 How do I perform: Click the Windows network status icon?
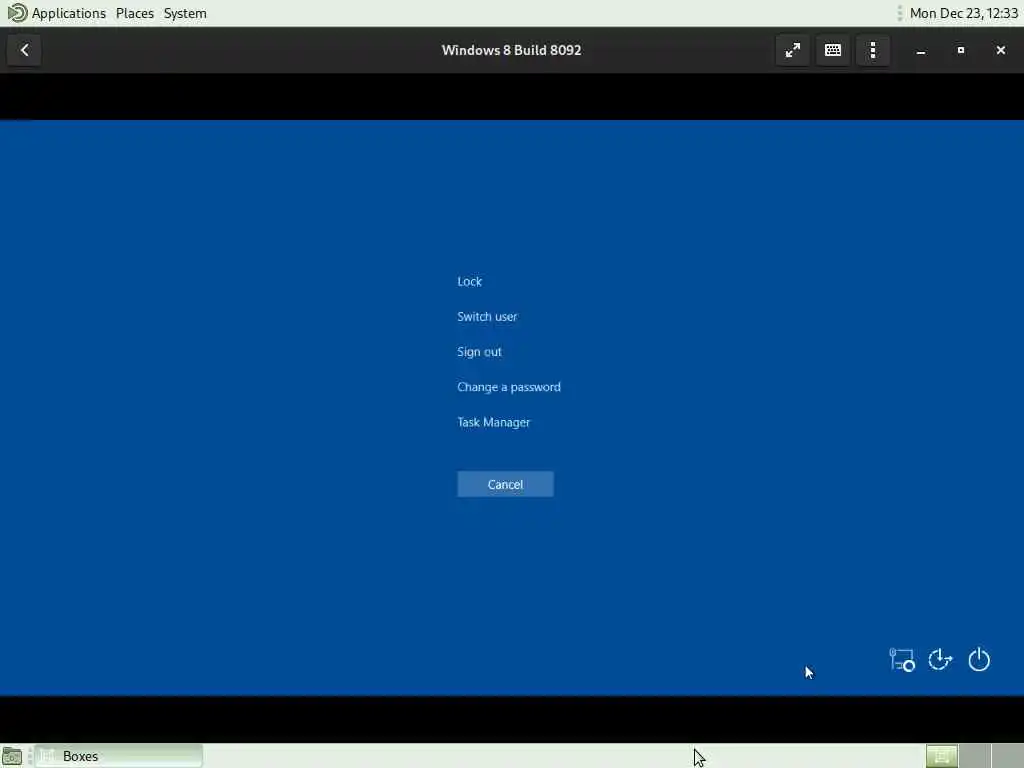click(x=902, y=660)
